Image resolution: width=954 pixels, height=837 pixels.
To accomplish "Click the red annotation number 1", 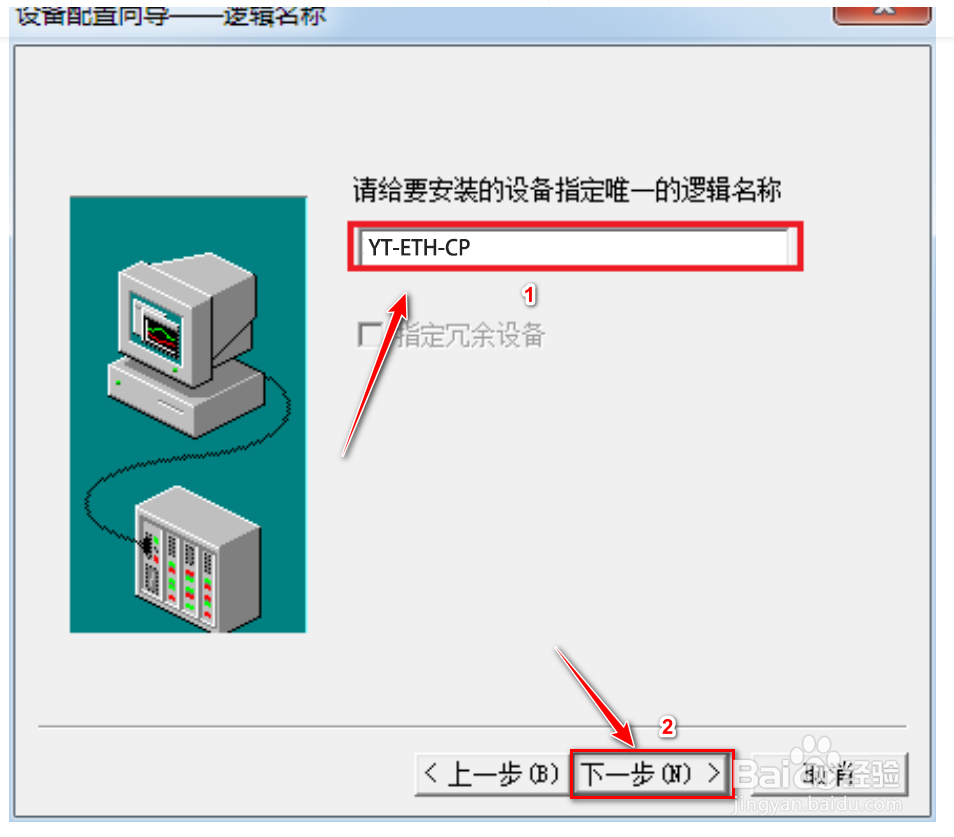I will (529, 295).
